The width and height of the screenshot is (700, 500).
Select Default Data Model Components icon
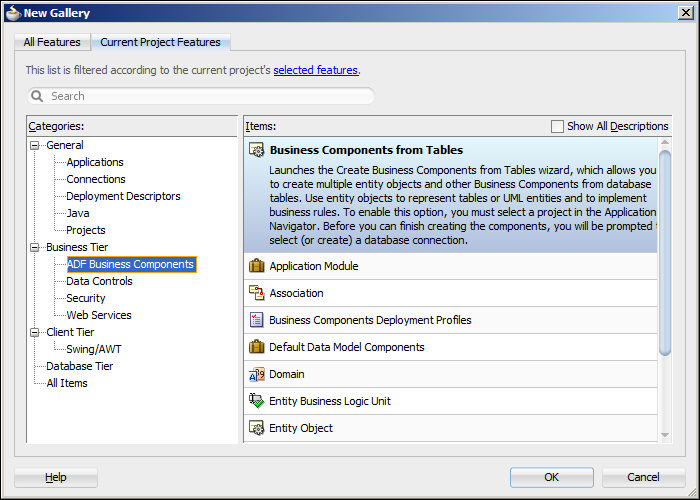click(x=256, y=348)
